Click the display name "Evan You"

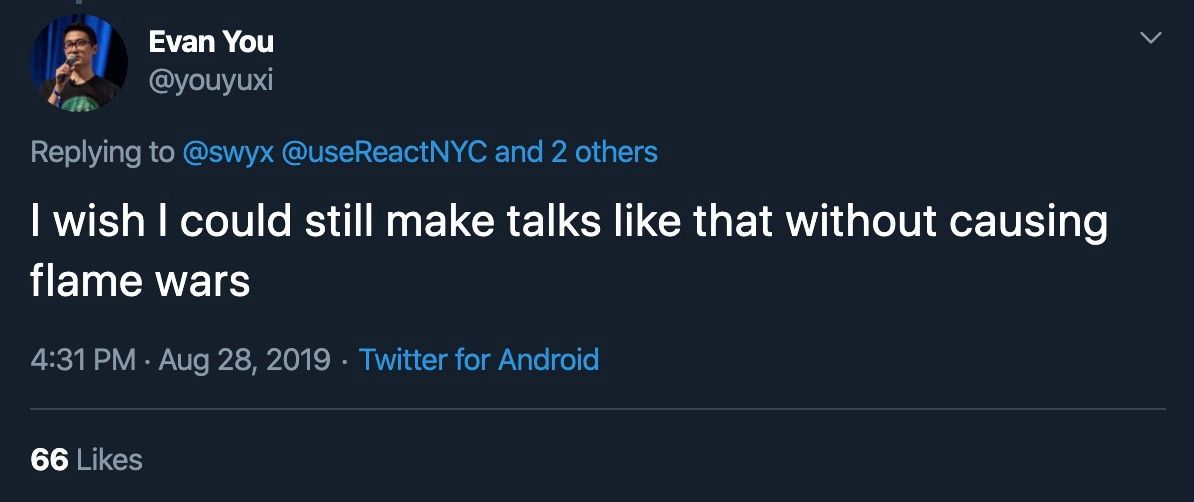point(210,42)
